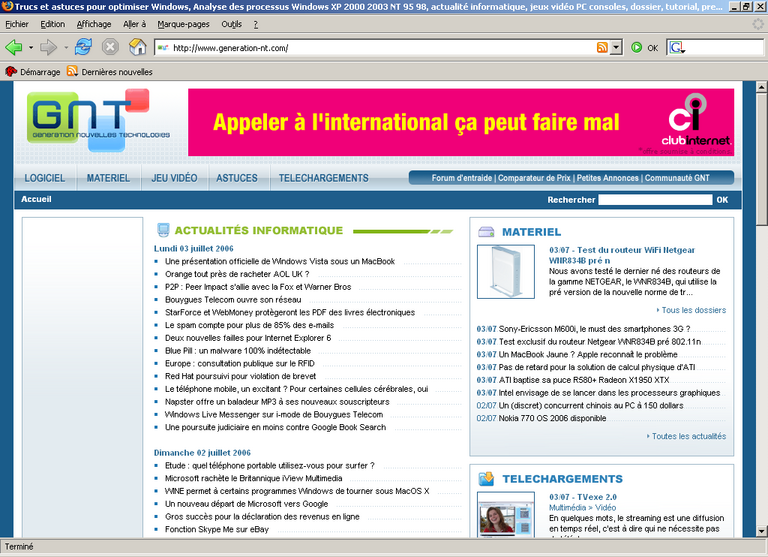Open 'Deux nouvelles failles pour Internet Explorer 6'
Screen dimensions: 768x557
click(x=248, y=338)
